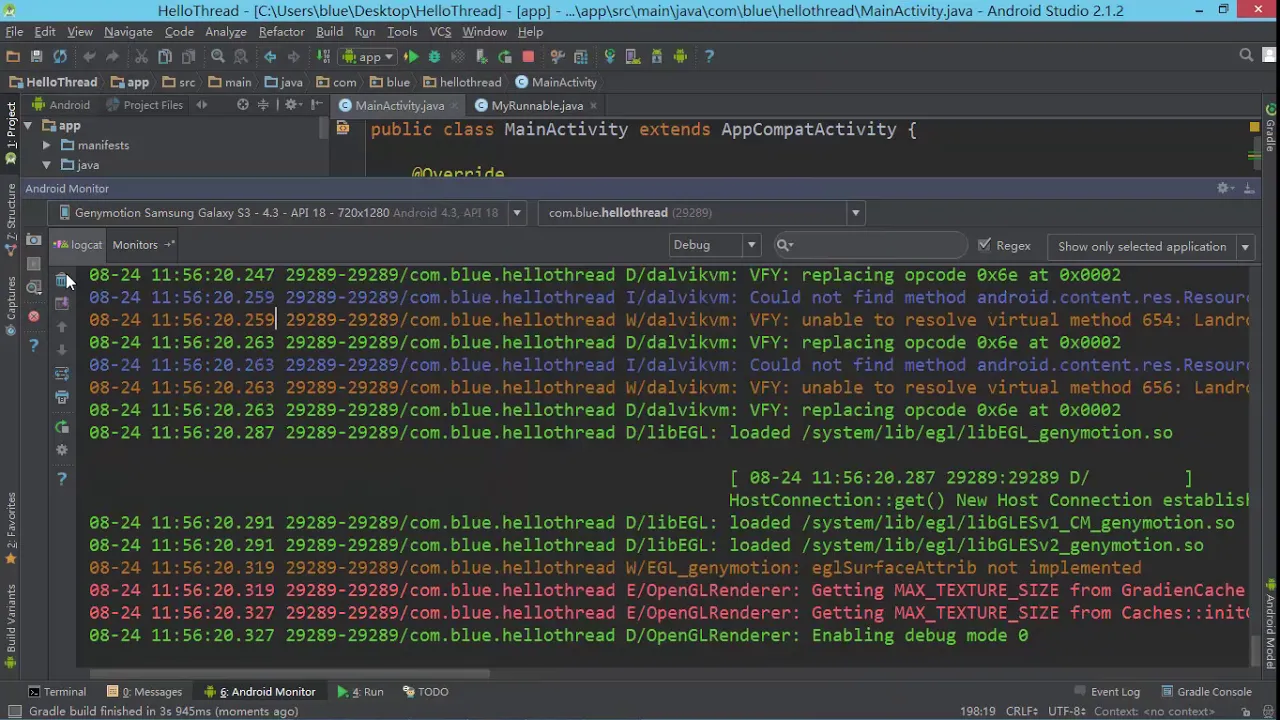The width and height of the screenshot is (1280, 720).
Task: Select the logcat tab
Action: (x=79, y=245)
